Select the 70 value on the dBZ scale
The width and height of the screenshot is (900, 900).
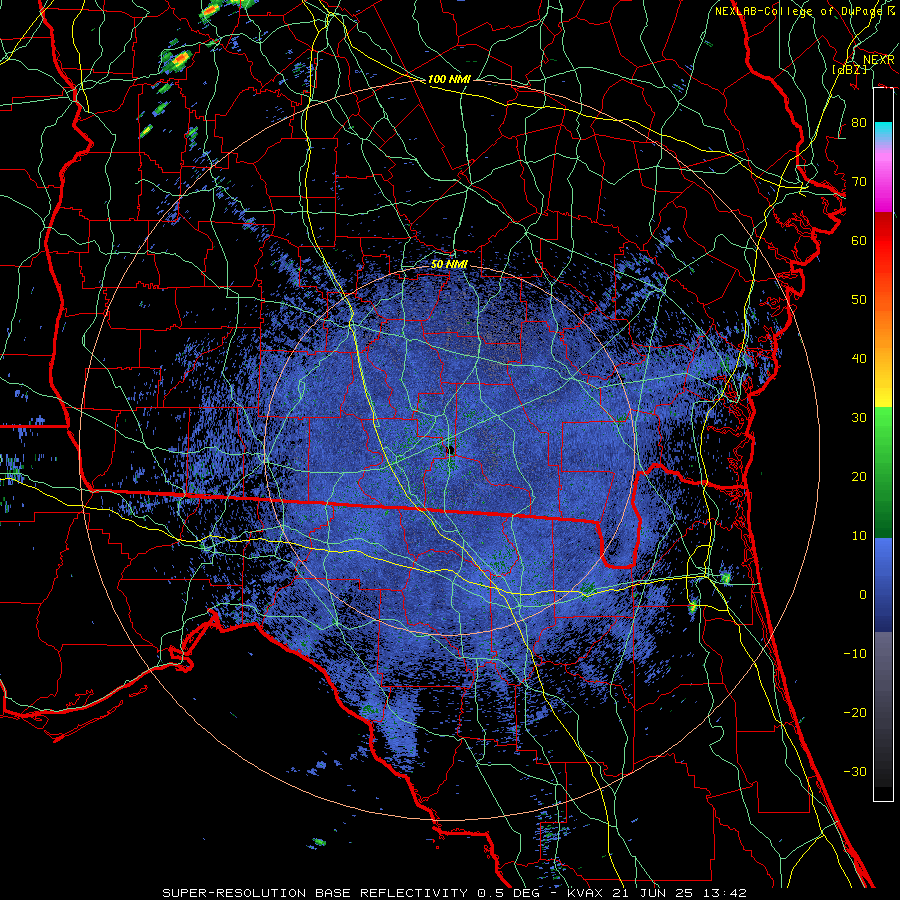(859, 182)
